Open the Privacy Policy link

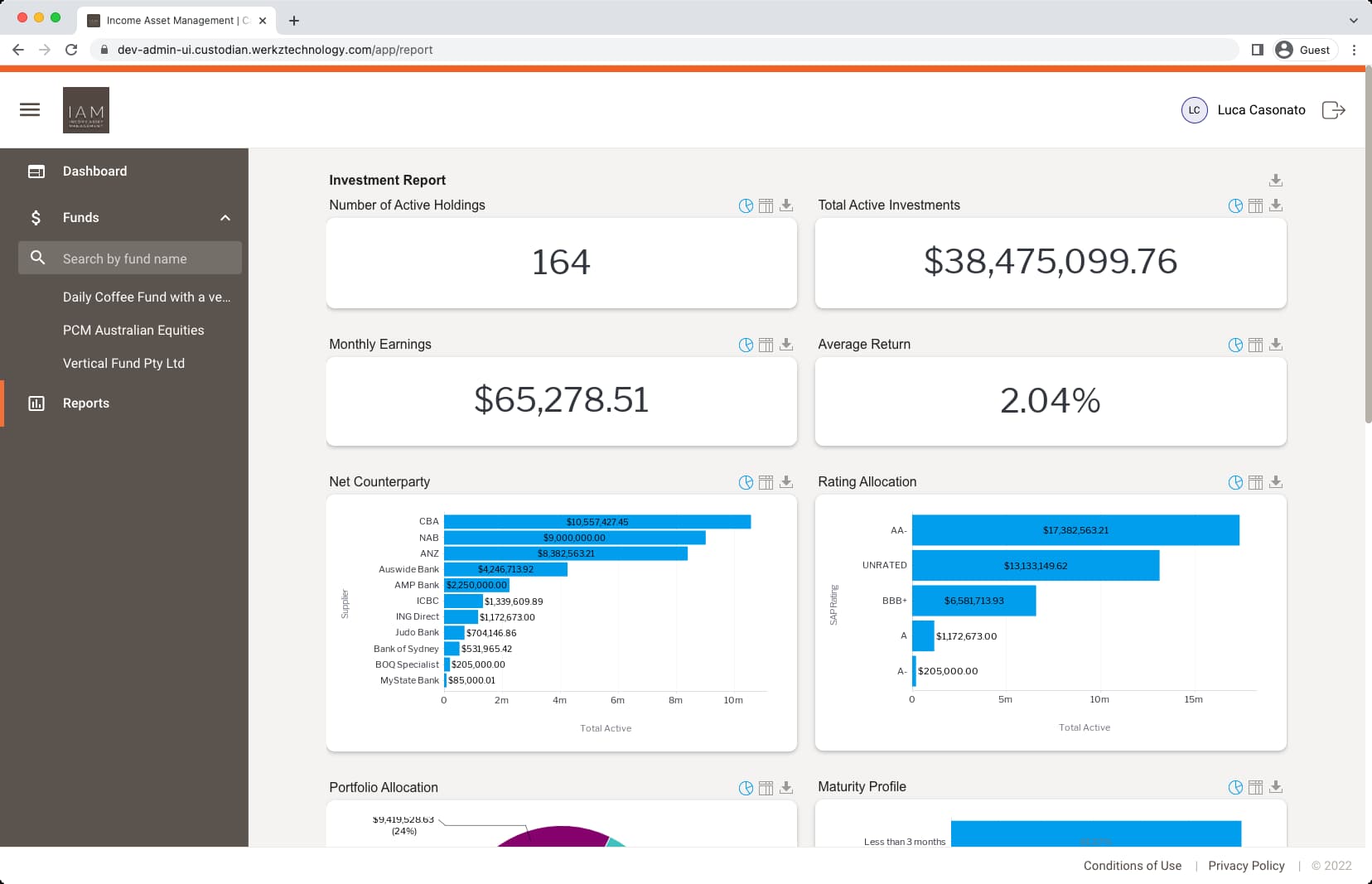(1246, 865)
